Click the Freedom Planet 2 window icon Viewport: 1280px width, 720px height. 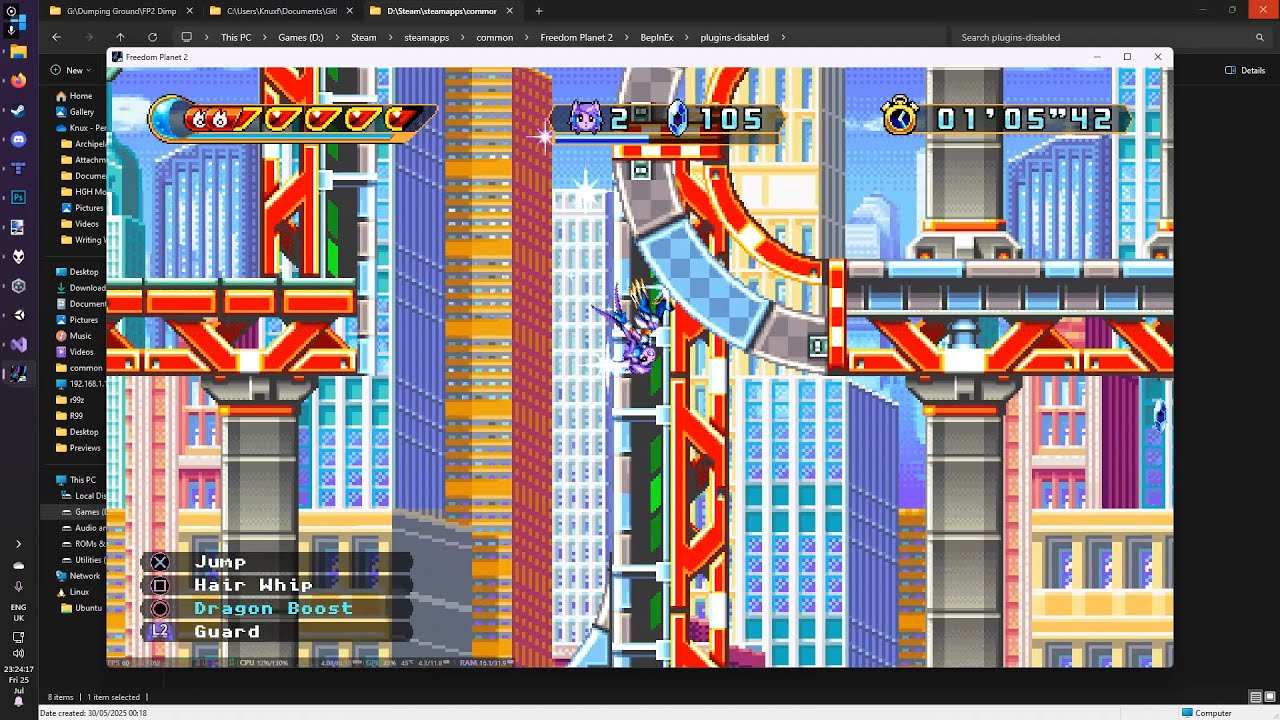(117, 57)
